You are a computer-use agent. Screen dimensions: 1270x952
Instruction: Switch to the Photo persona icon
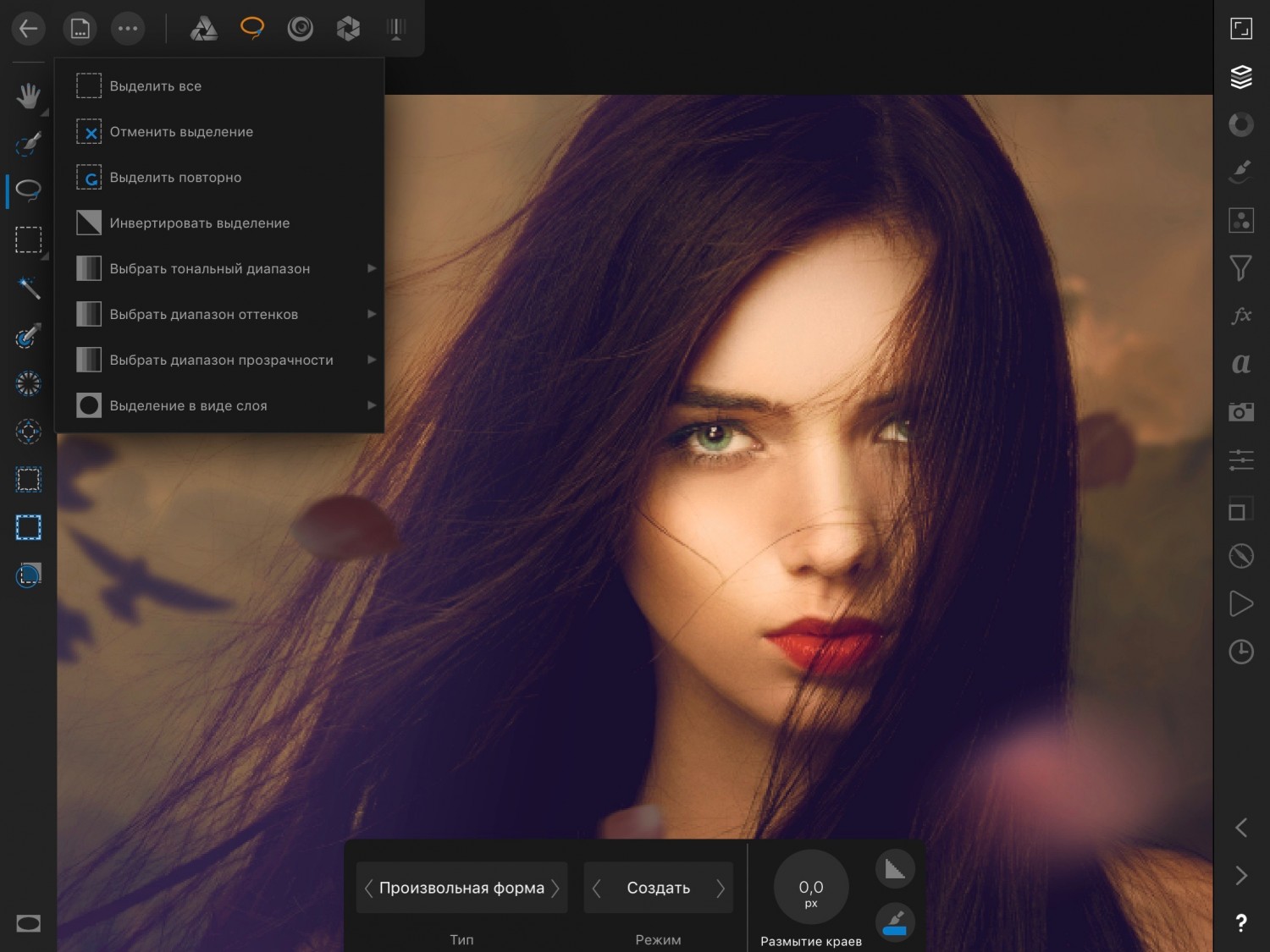tap(203, 29)
